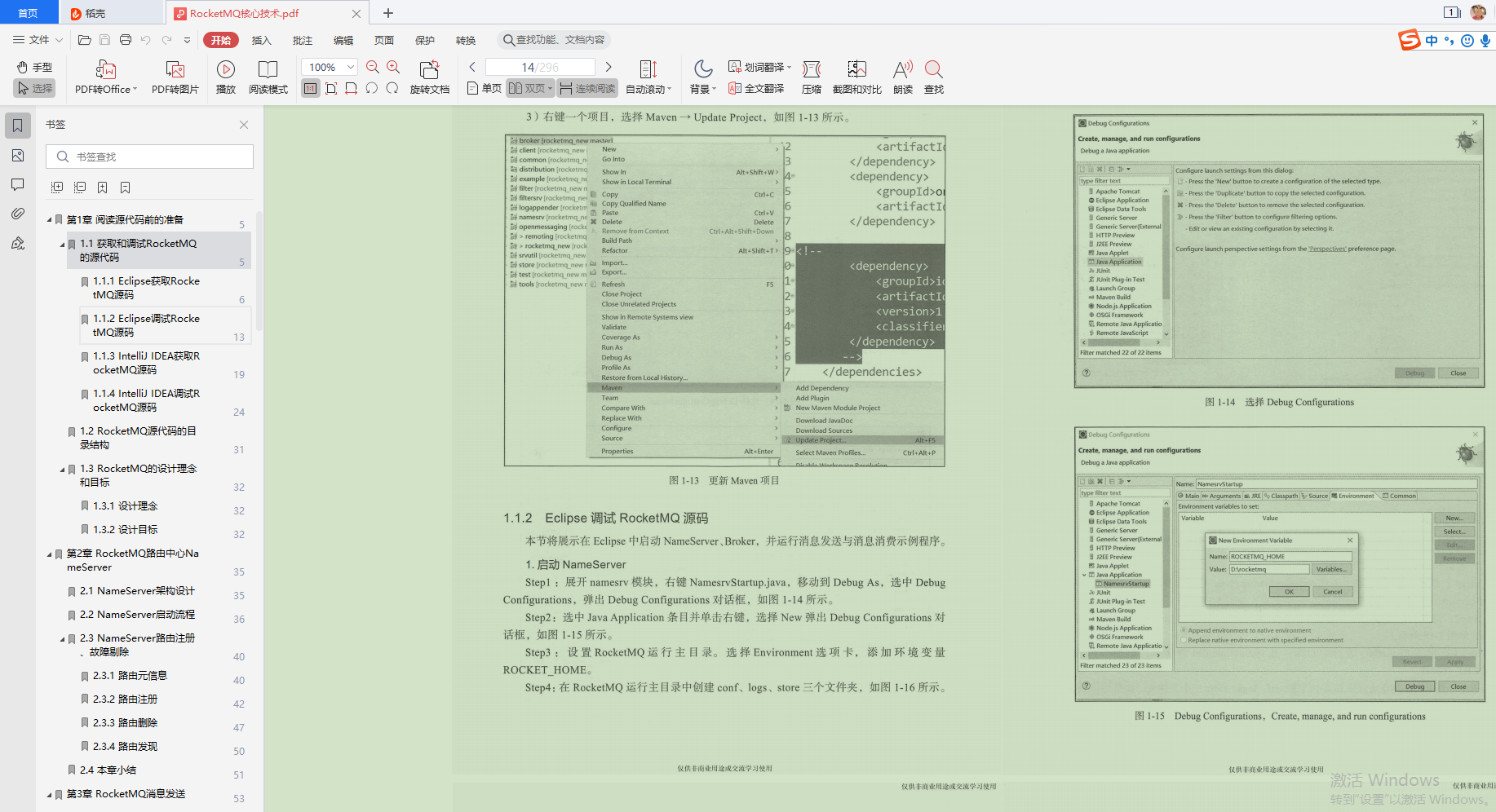Open 编辑 ribbon tab

click(343, 40)
